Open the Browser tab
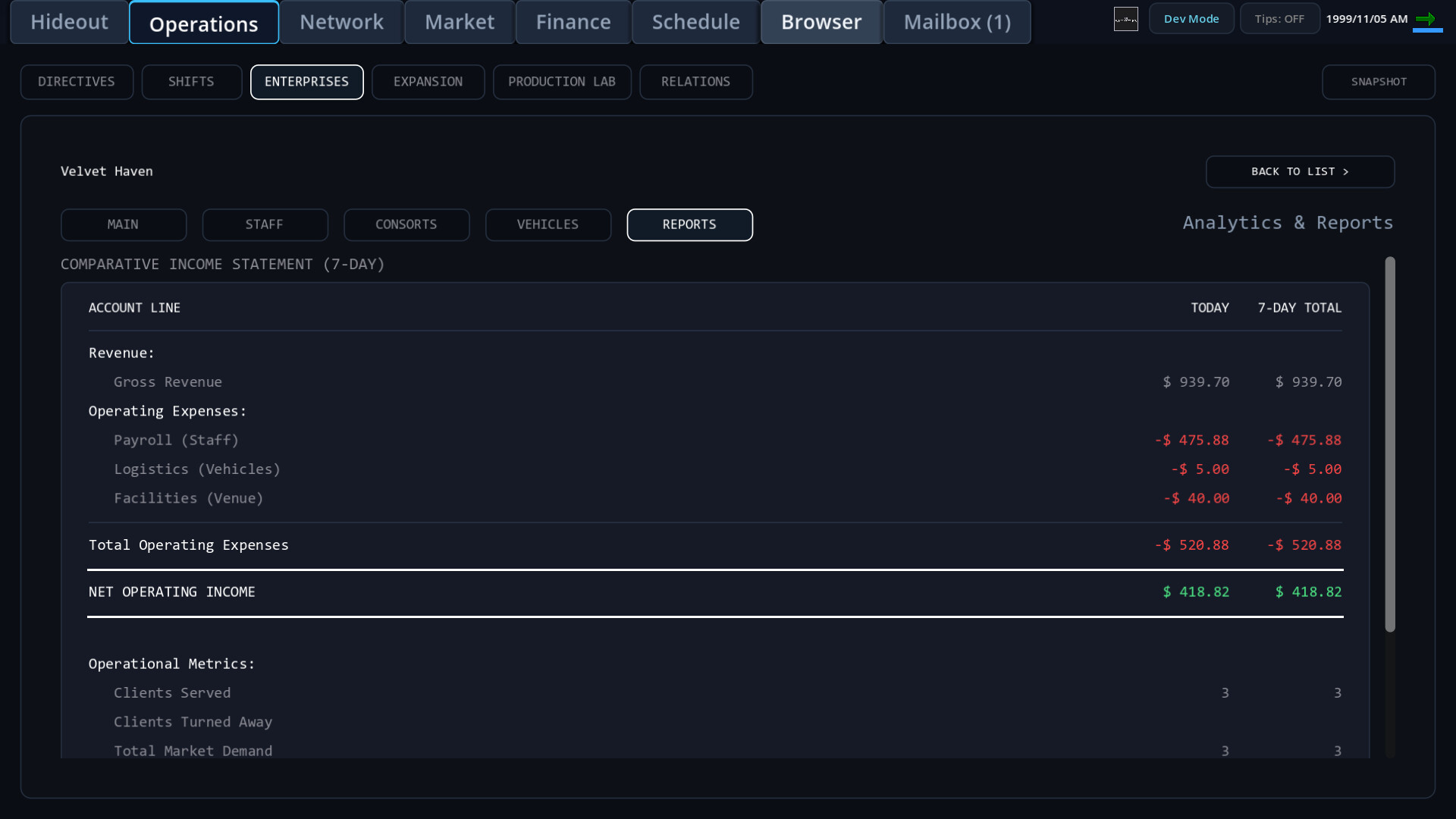 [821, 22]
